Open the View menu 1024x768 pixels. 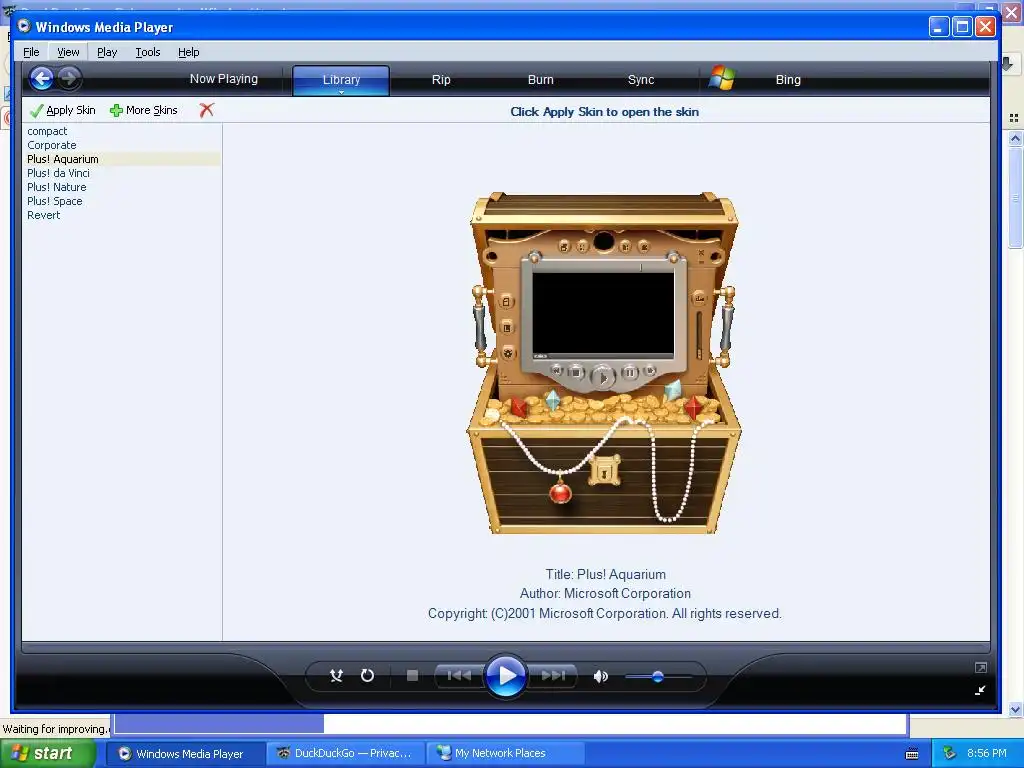pos(68,52)
